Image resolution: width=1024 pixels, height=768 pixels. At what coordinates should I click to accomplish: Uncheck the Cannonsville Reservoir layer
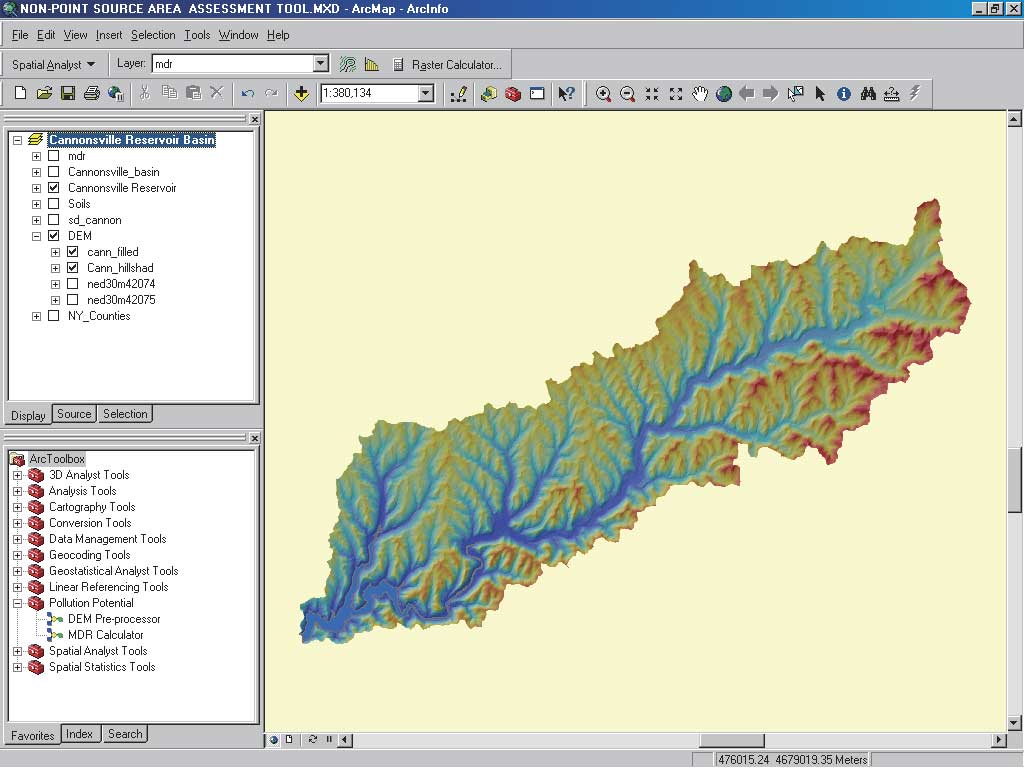(53, 188)
